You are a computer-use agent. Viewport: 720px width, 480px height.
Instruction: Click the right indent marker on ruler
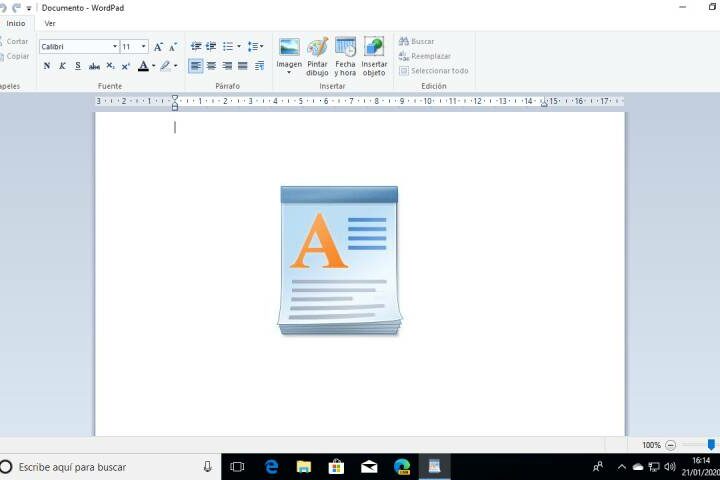click(x=544, y=104)
